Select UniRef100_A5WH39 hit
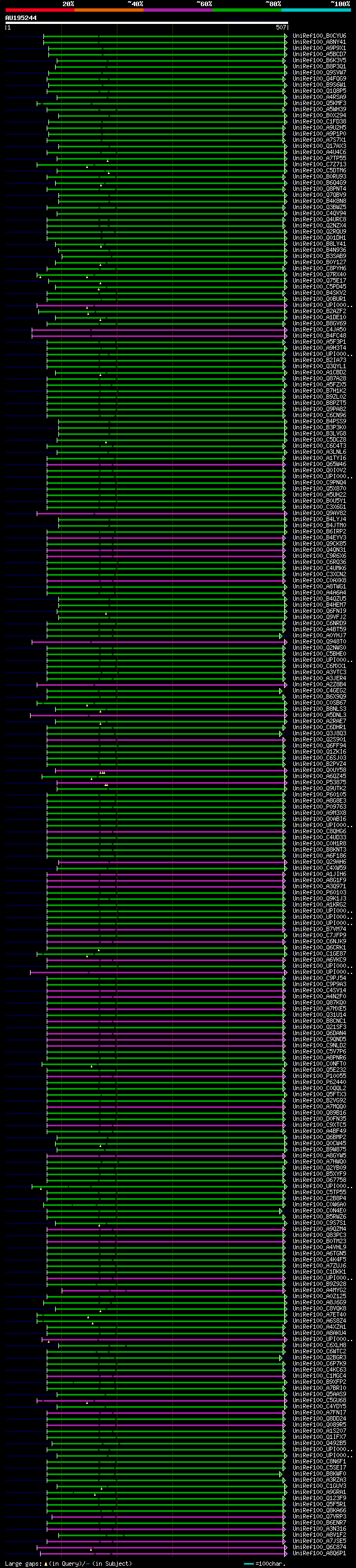The image size is (356, 1568). click(x=319, y=109)
